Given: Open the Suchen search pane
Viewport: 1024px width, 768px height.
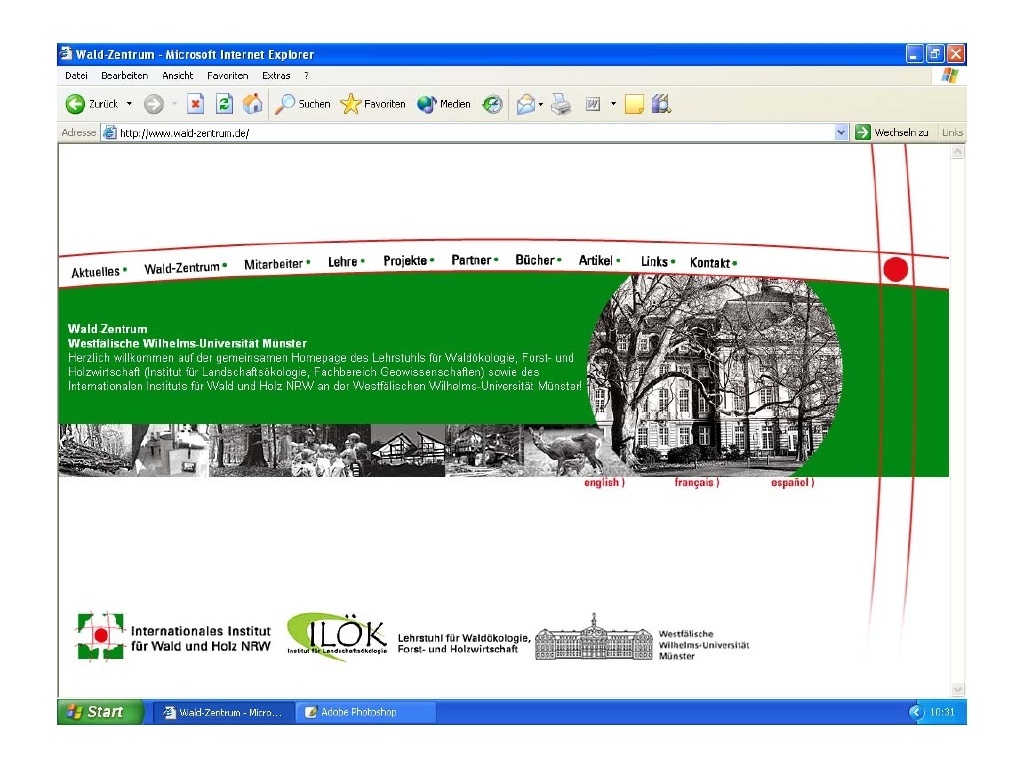Looking at the screenshot, I should click(x=303, y=104).
